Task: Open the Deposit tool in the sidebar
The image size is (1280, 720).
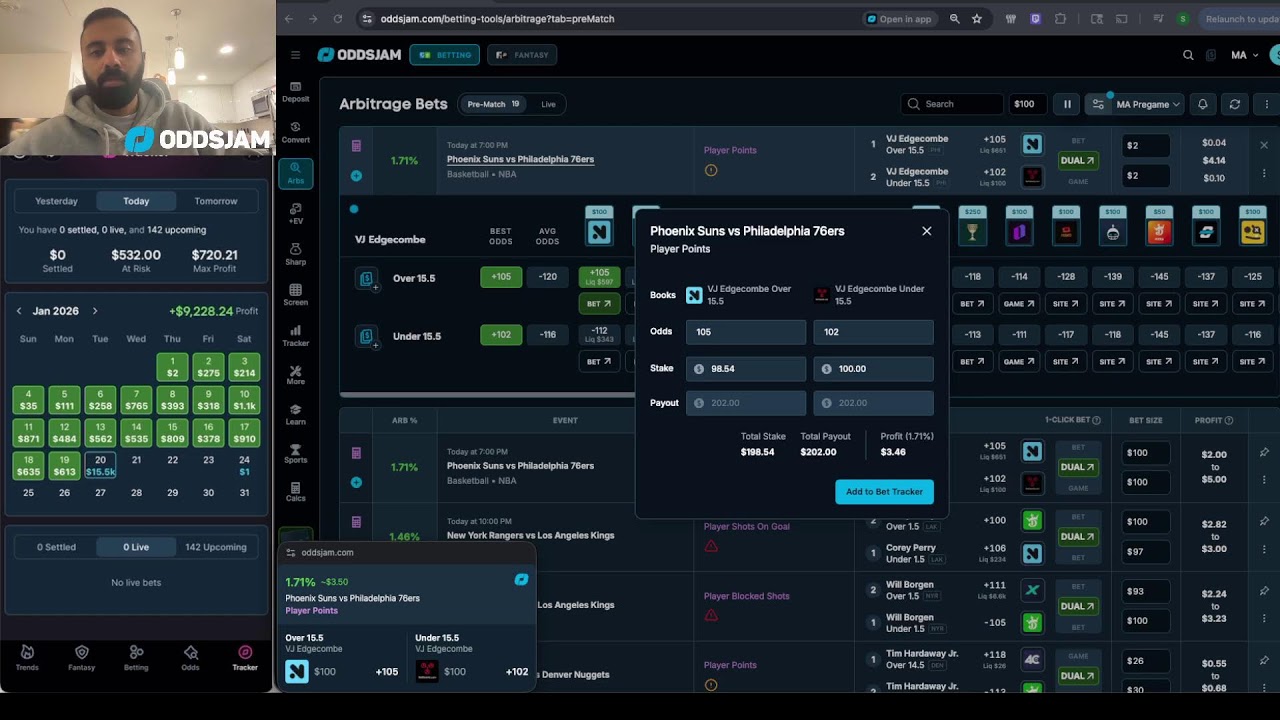Action: click(x=295, y=92)
